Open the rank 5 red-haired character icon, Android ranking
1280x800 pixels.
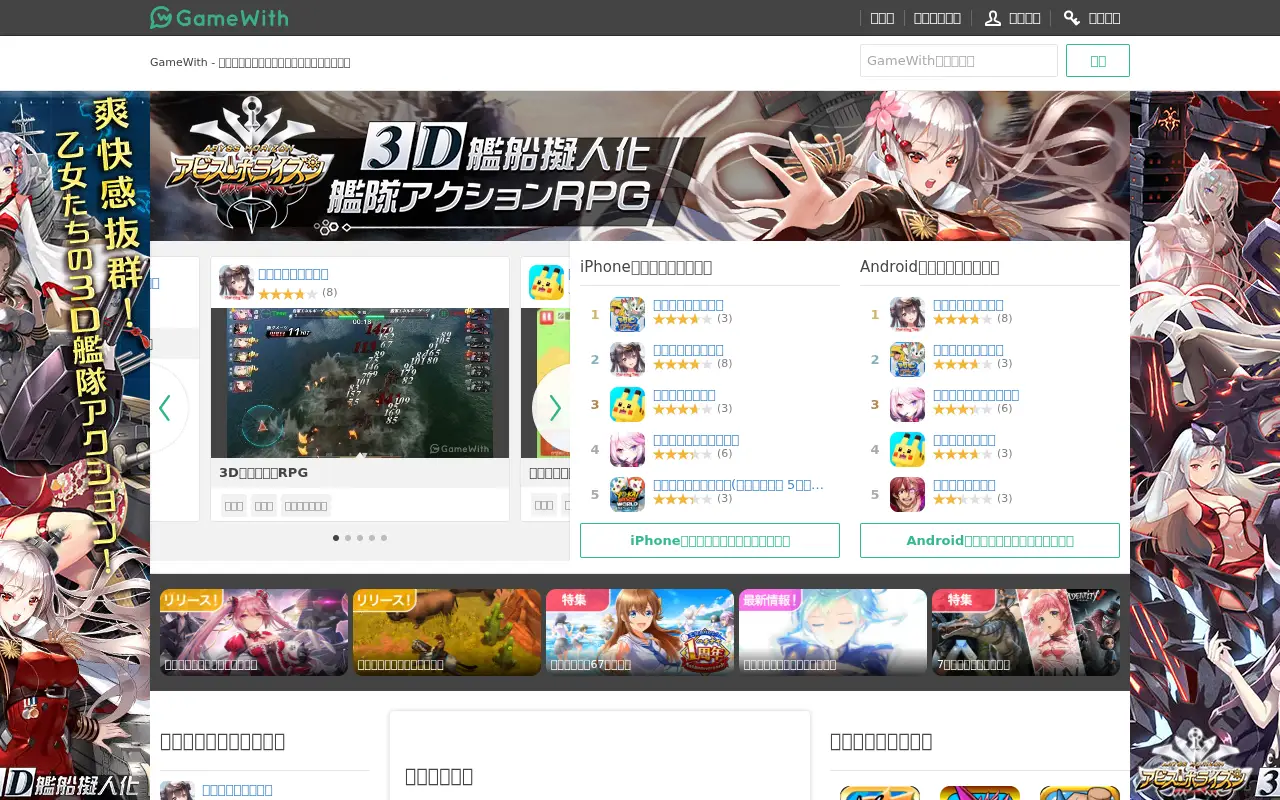pos(907,494)
